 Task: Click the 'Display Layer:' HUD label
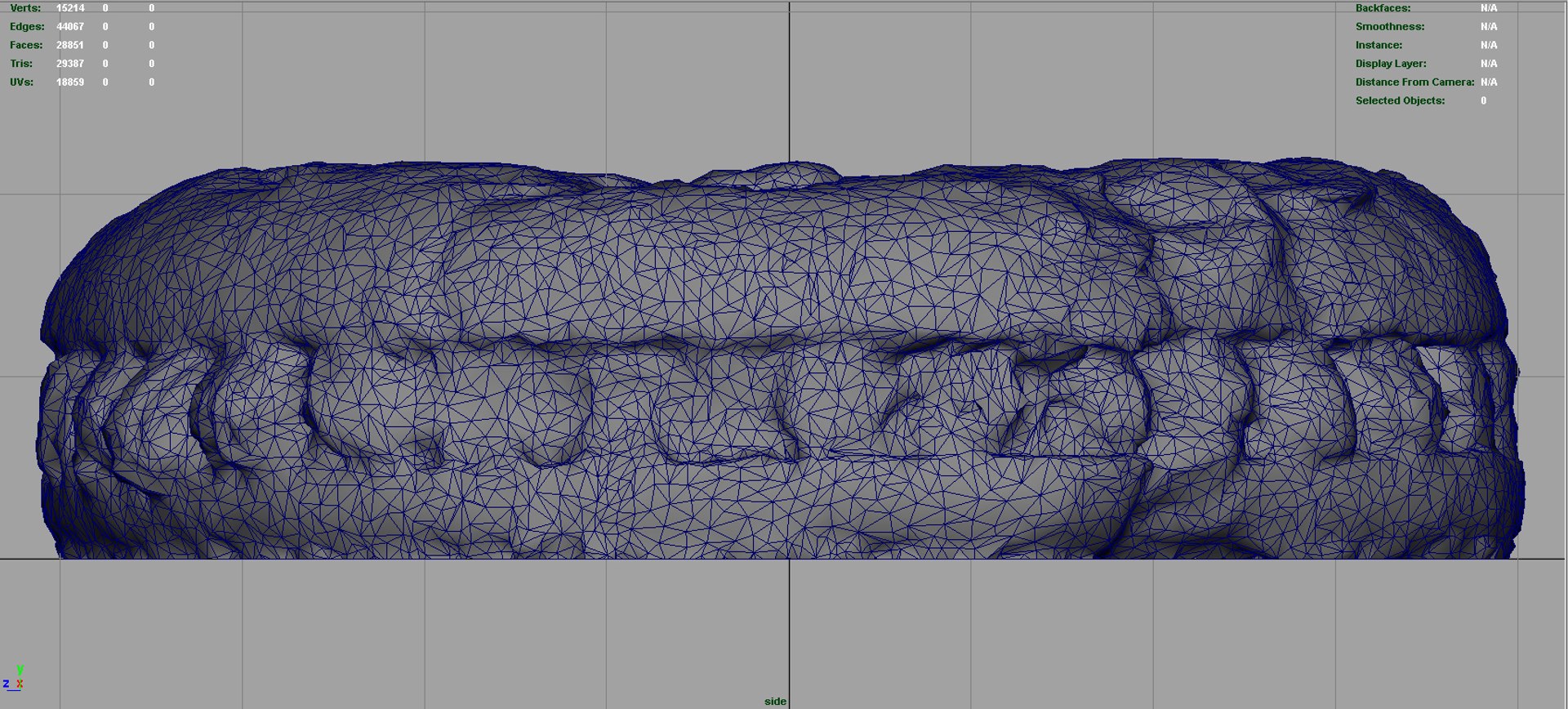1391,64
